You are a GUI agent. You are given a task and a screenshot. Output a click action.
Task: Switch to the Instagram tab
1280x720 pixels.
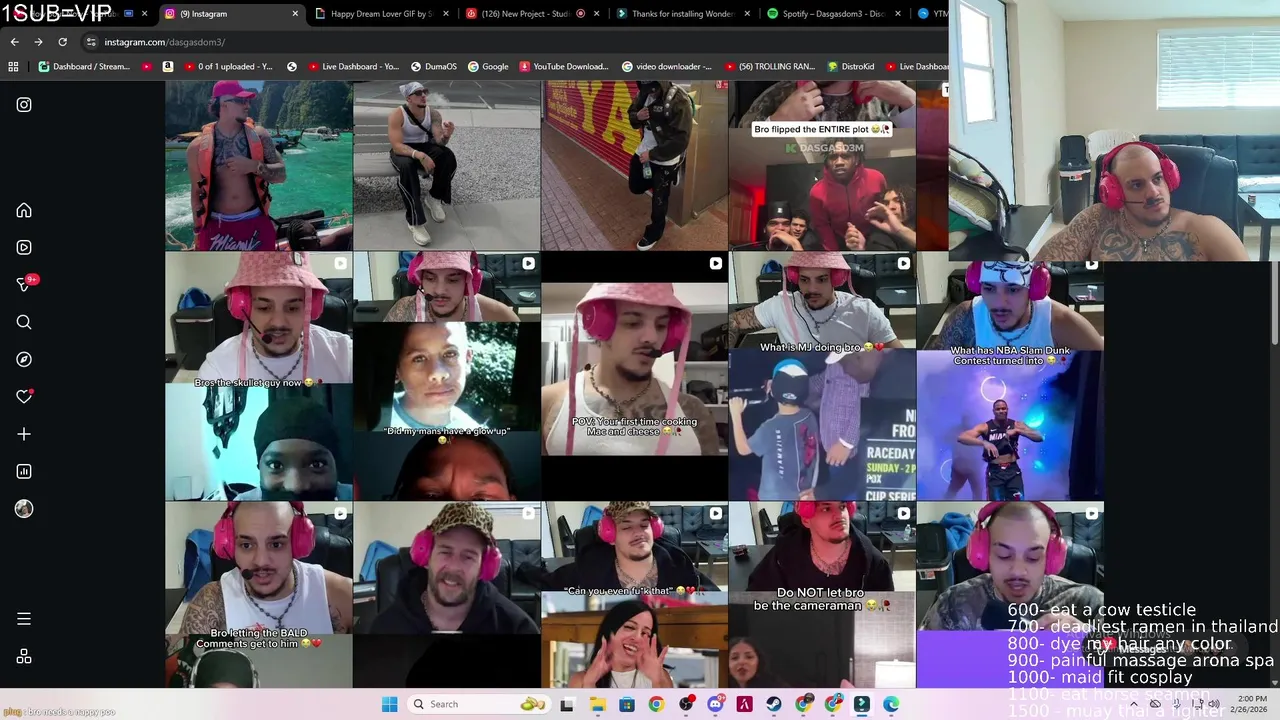230,14
